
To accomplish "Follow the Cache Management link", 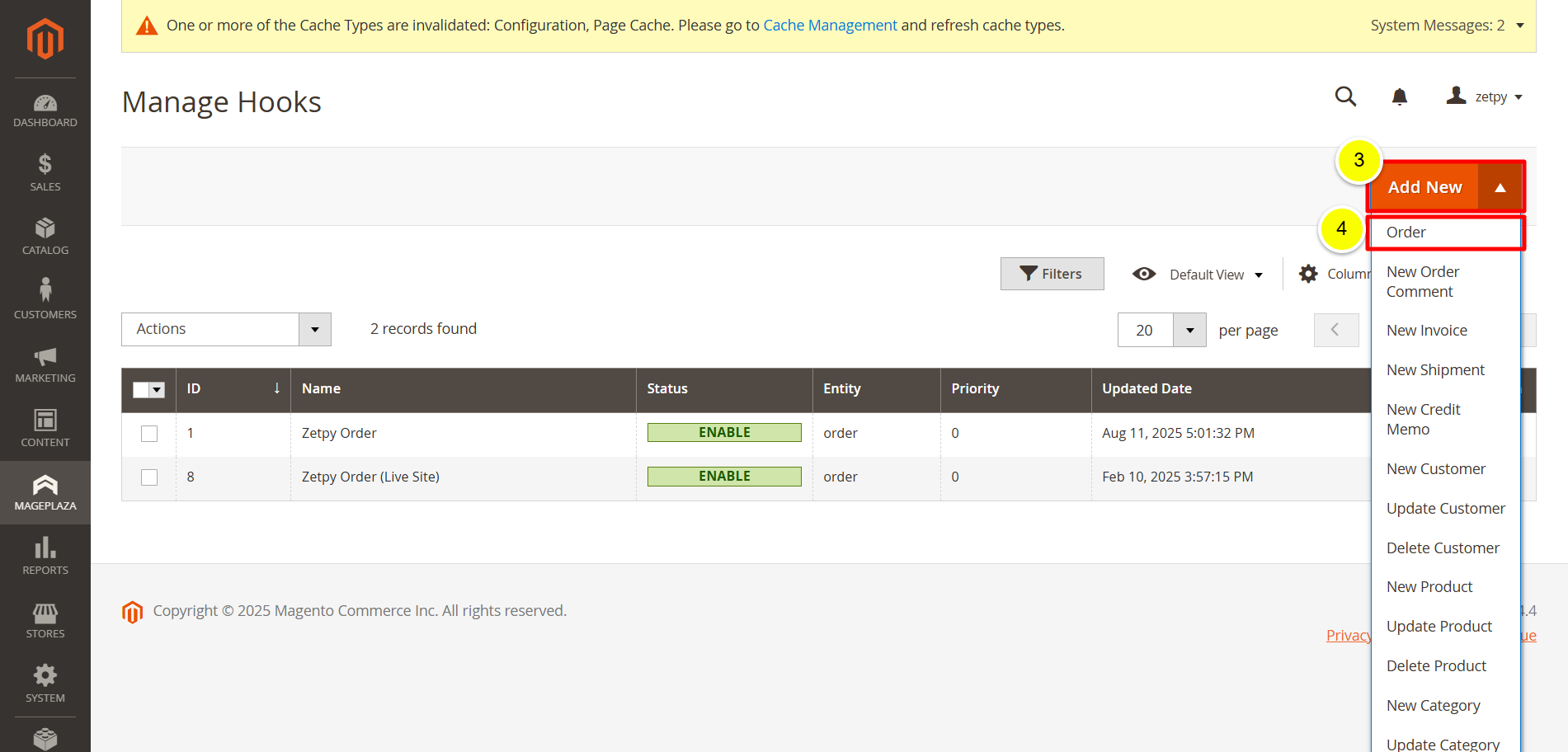I will tap(830, 26).
